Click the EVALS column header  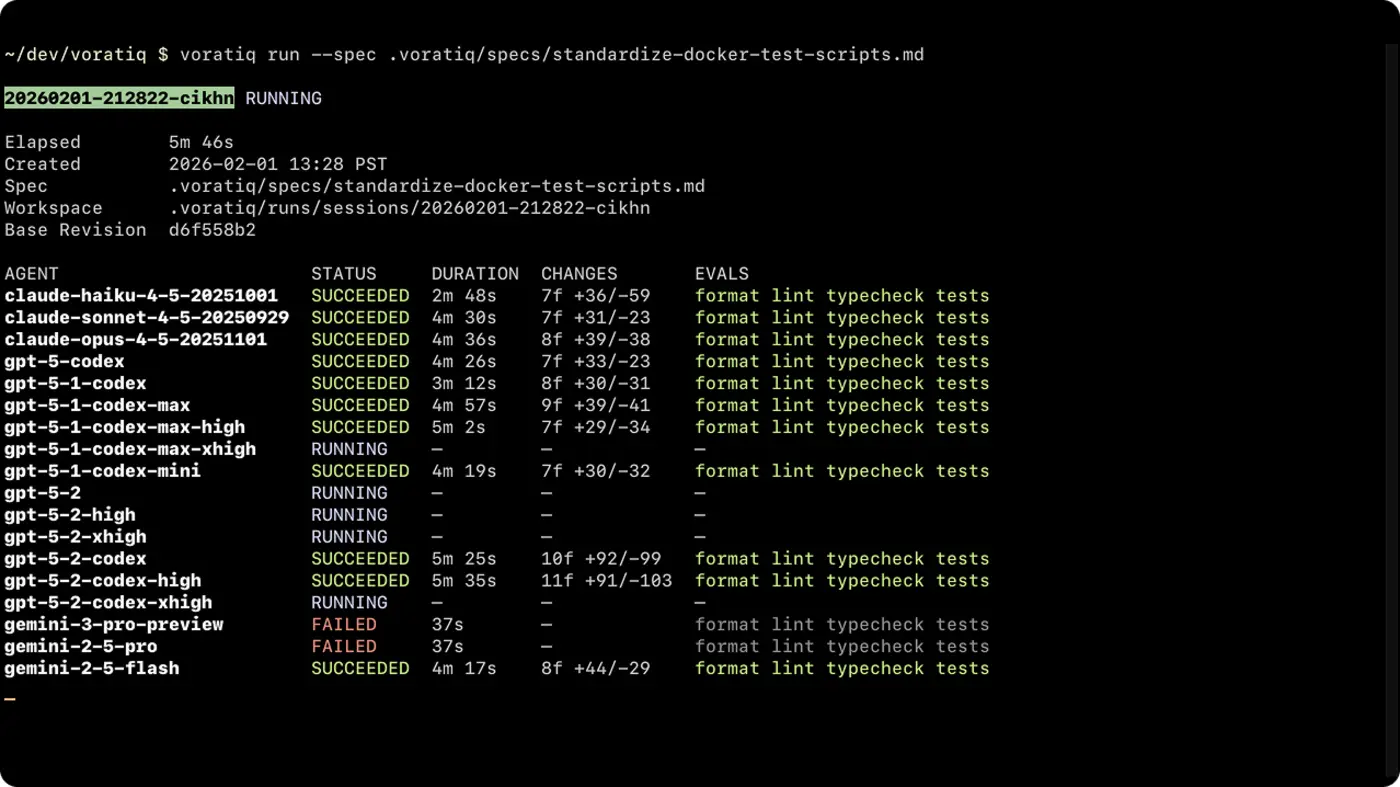722,274
